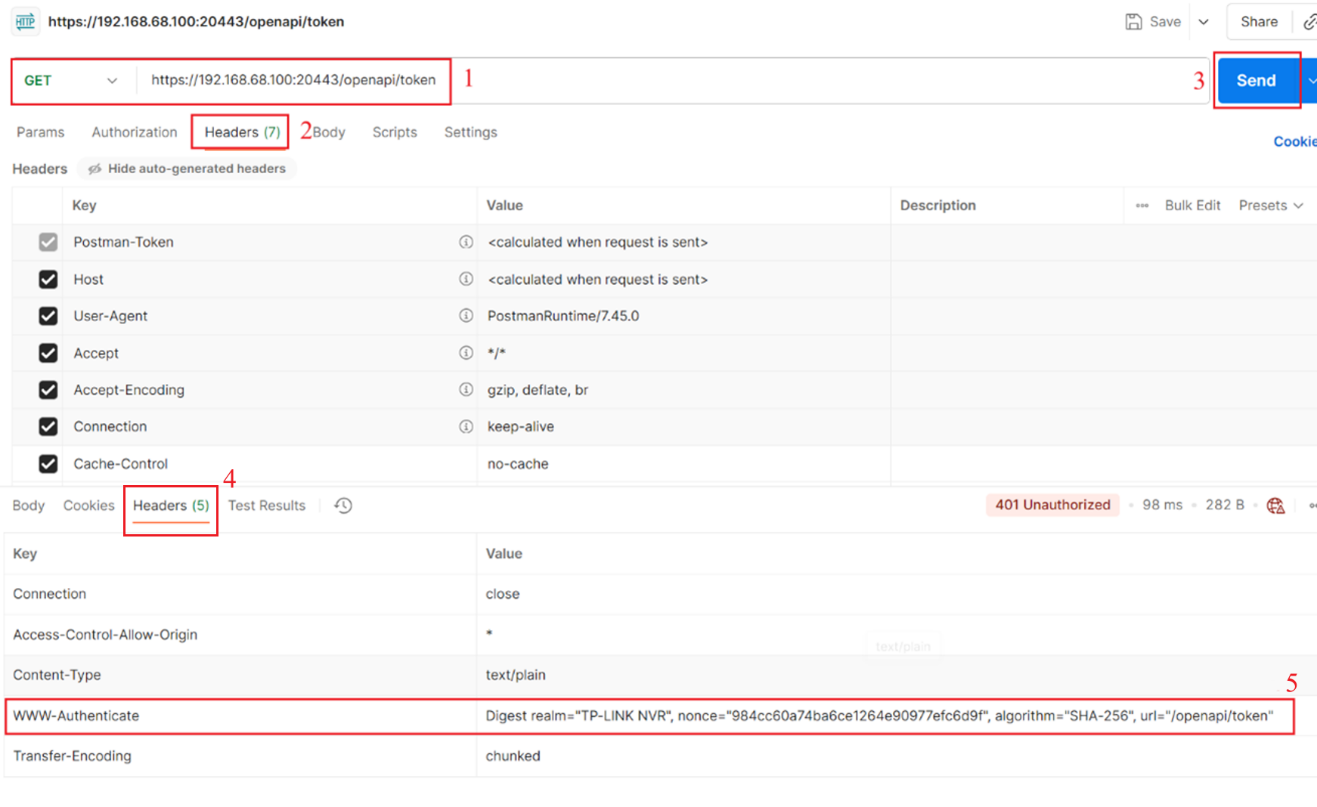Uncheck the Cache-Control header checkbox

[x=48, y=464]
